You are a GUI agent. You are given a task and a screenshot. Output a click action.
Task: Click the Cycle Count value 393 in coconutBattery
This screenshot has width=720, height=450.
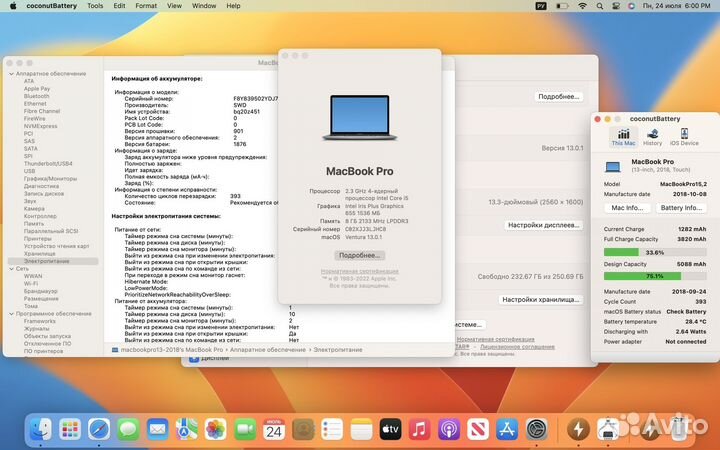(x=700, y=302)
